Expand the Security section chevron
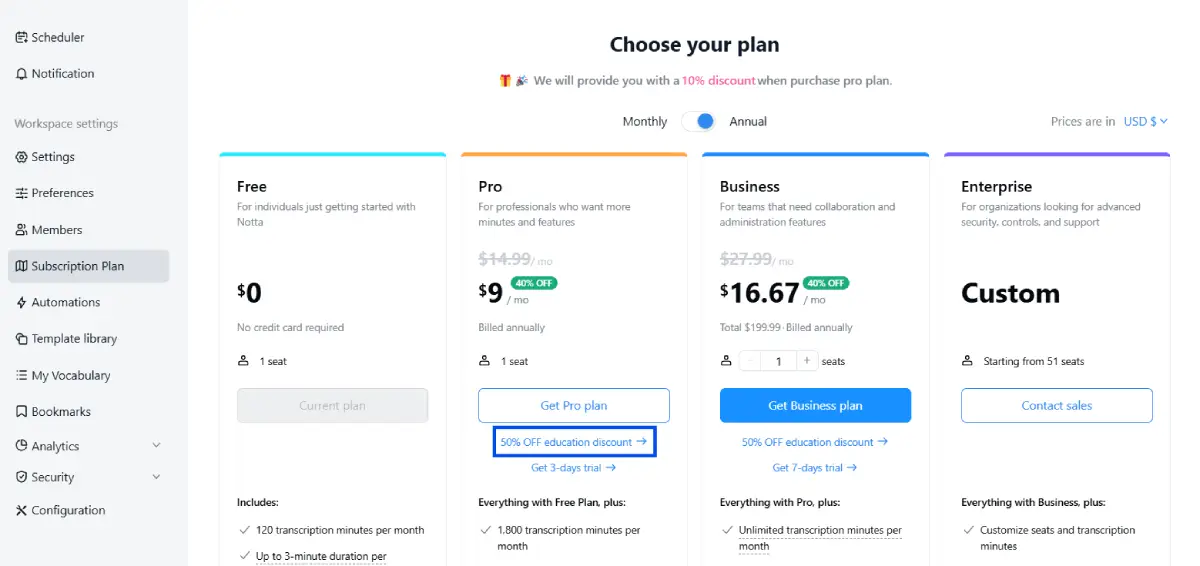Viewport: 1200px width, 566px height. [156, 478]
